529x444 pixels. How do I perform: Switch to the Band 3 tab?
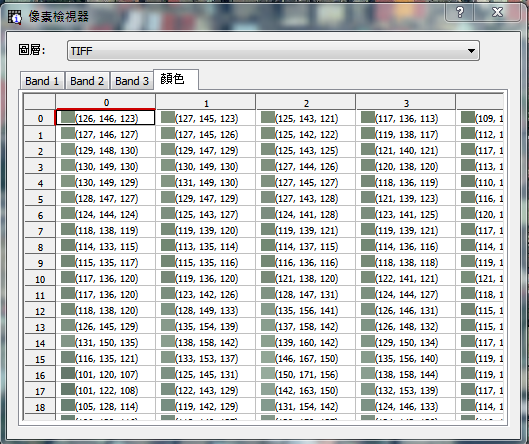click(x=132, y=81)
